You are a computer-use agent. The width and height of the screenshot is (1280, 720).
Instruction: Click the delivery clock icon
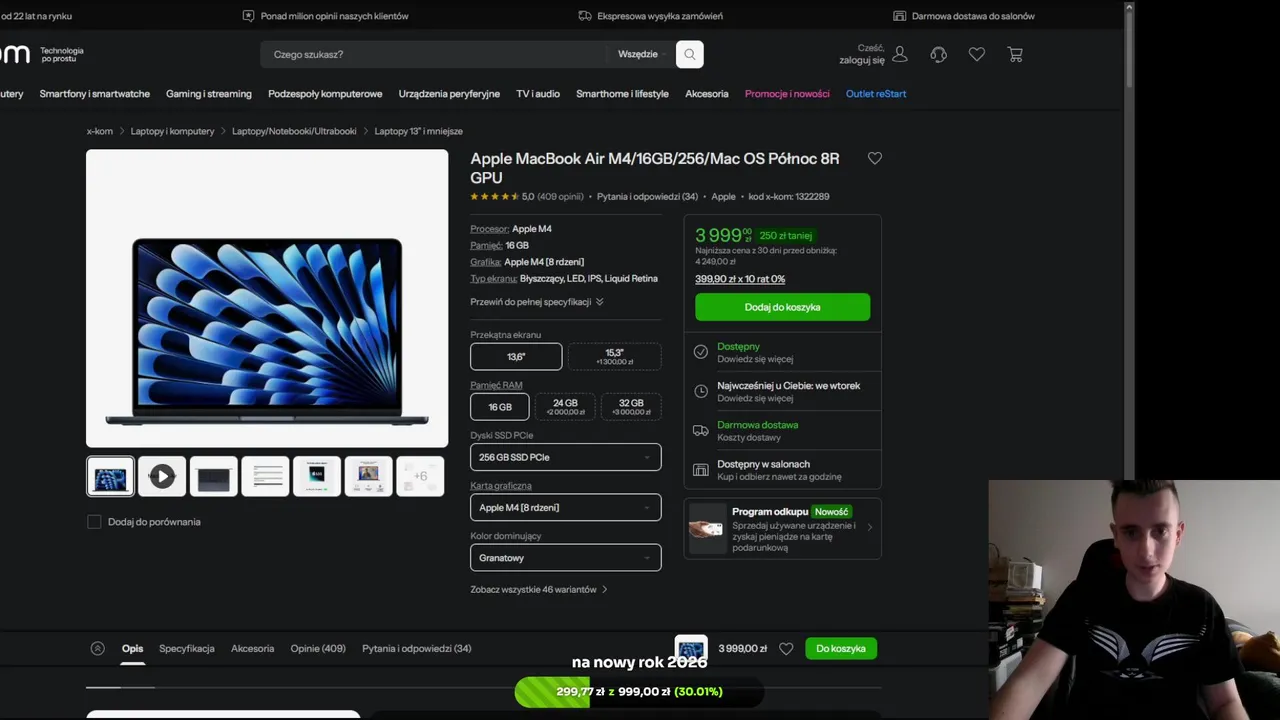pos(701,391)
